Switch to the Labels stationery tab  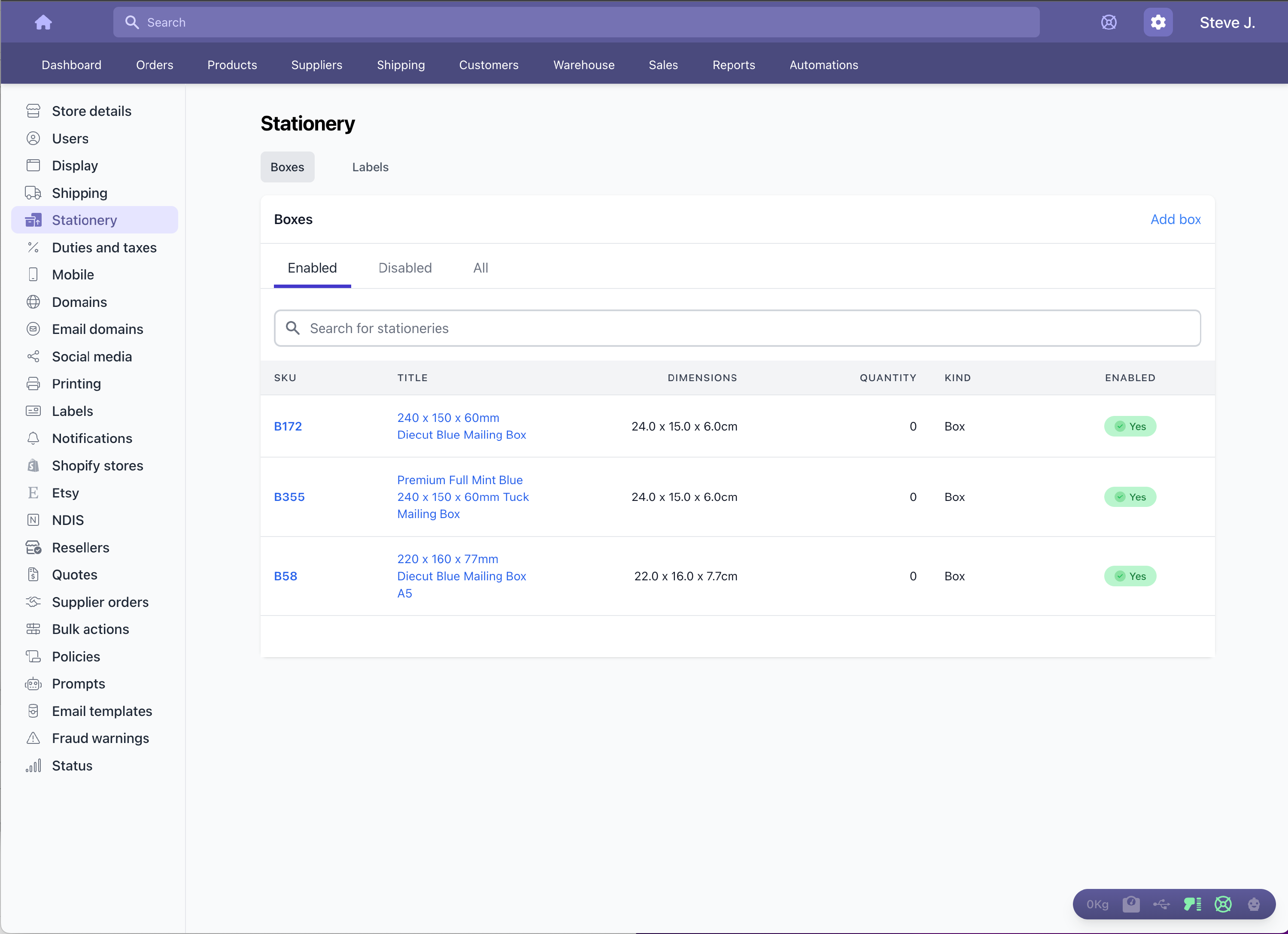tap(370, 167)
